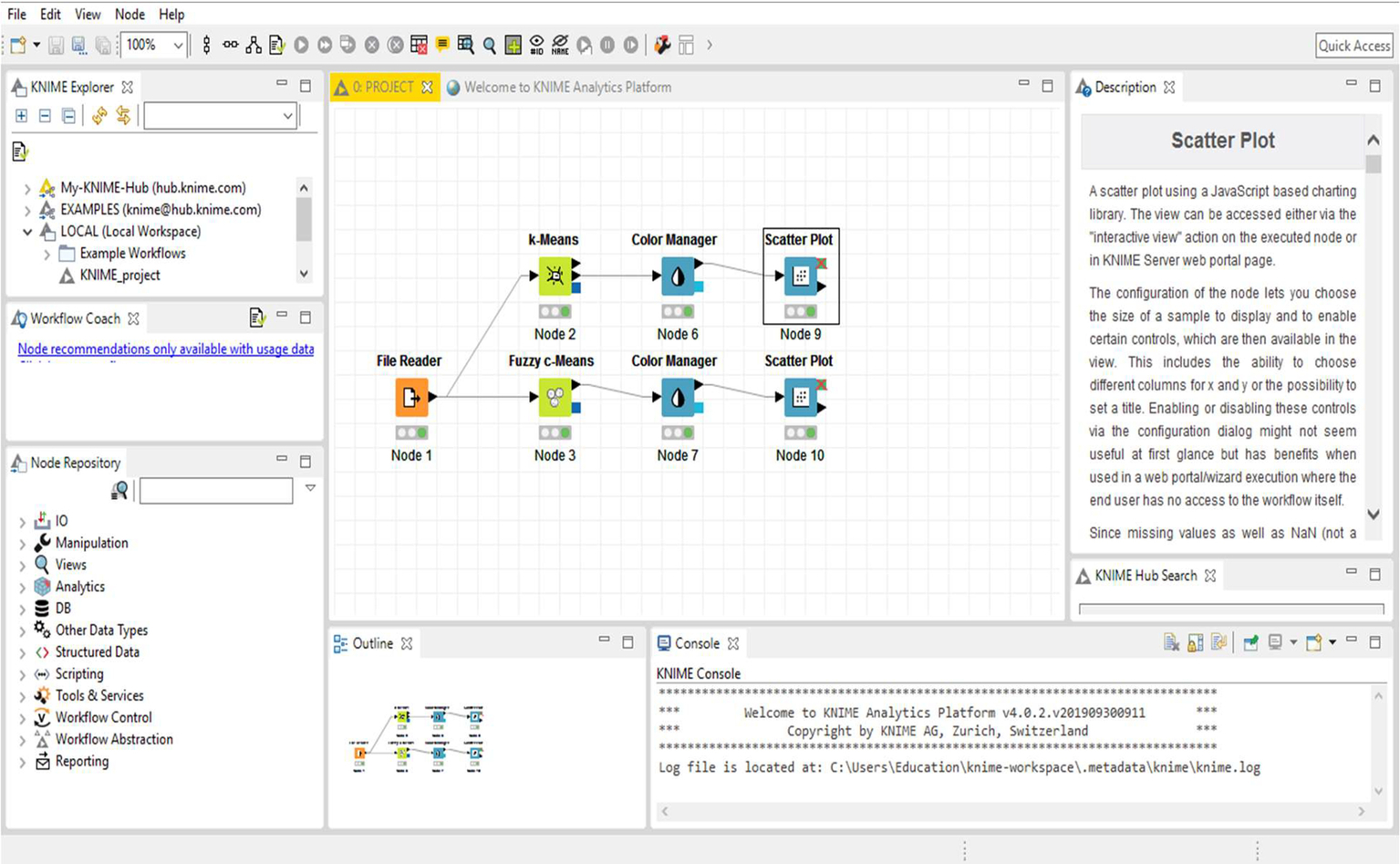The width and height of the screenshot is (1400, 864).
Task: Click the Configure selected node toolbar icon
Action: point(277,45)
